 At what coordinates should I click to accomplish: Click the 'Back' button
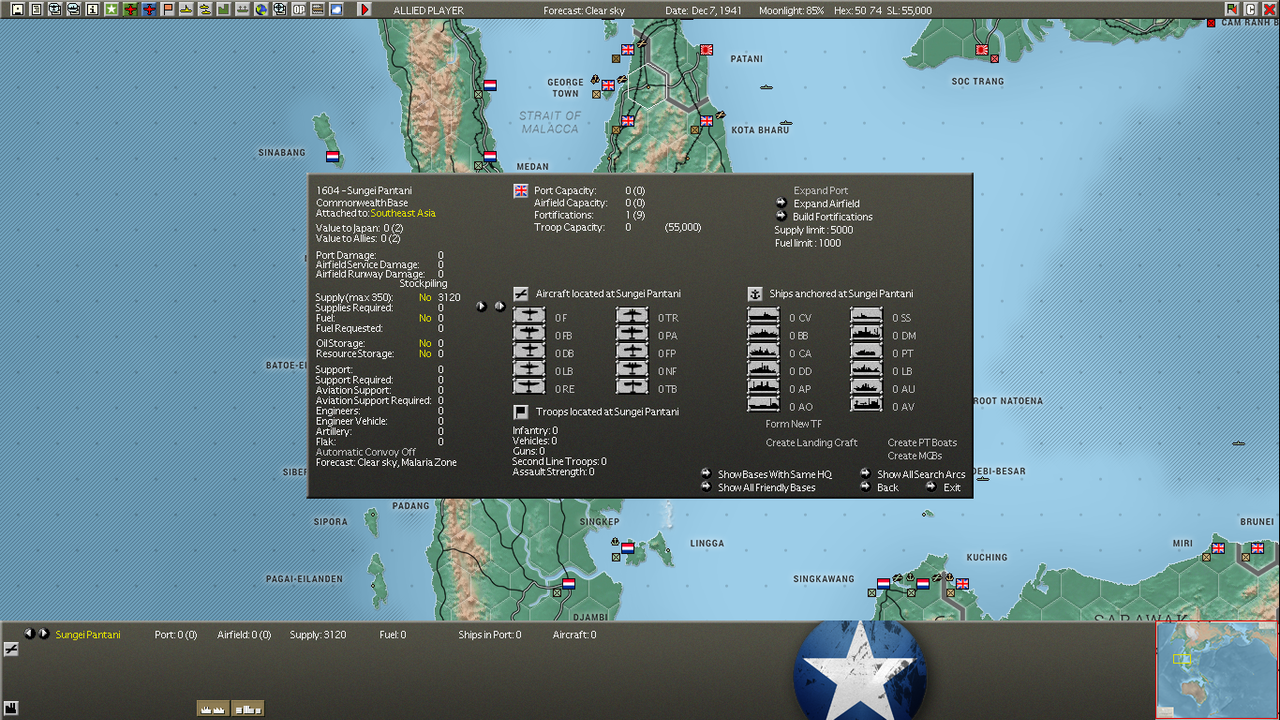[888, 488]
